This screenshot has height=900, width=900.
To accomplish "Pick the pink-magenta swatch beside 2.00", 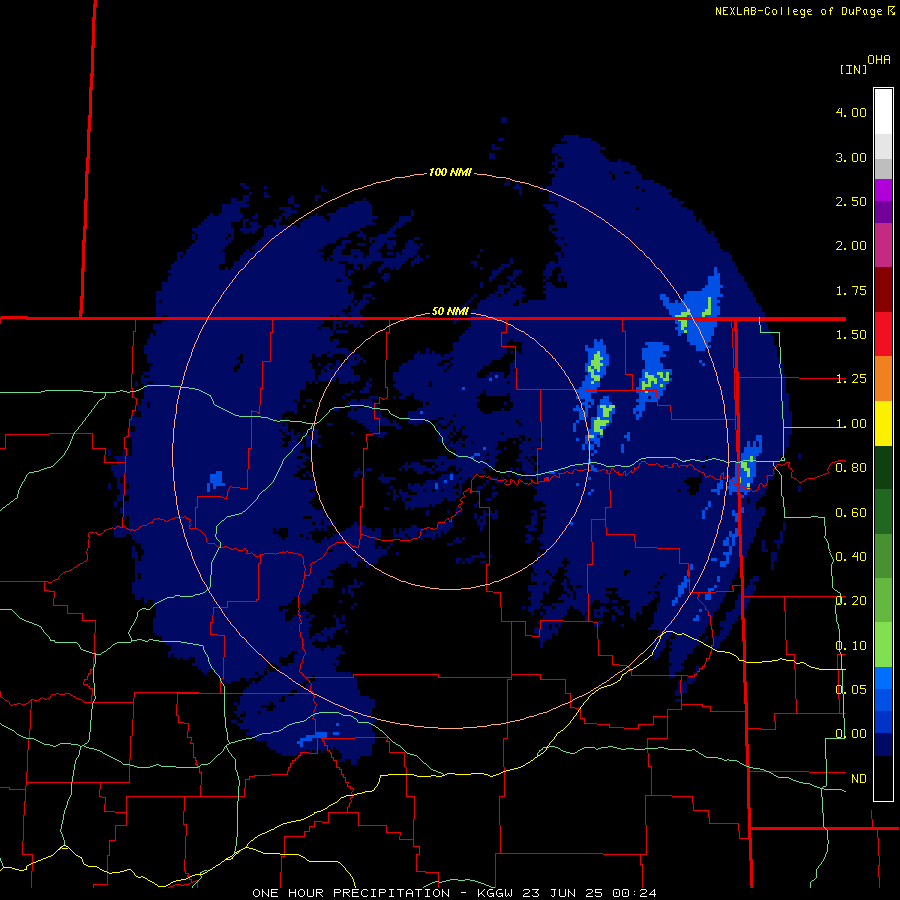I will [883, 246].
